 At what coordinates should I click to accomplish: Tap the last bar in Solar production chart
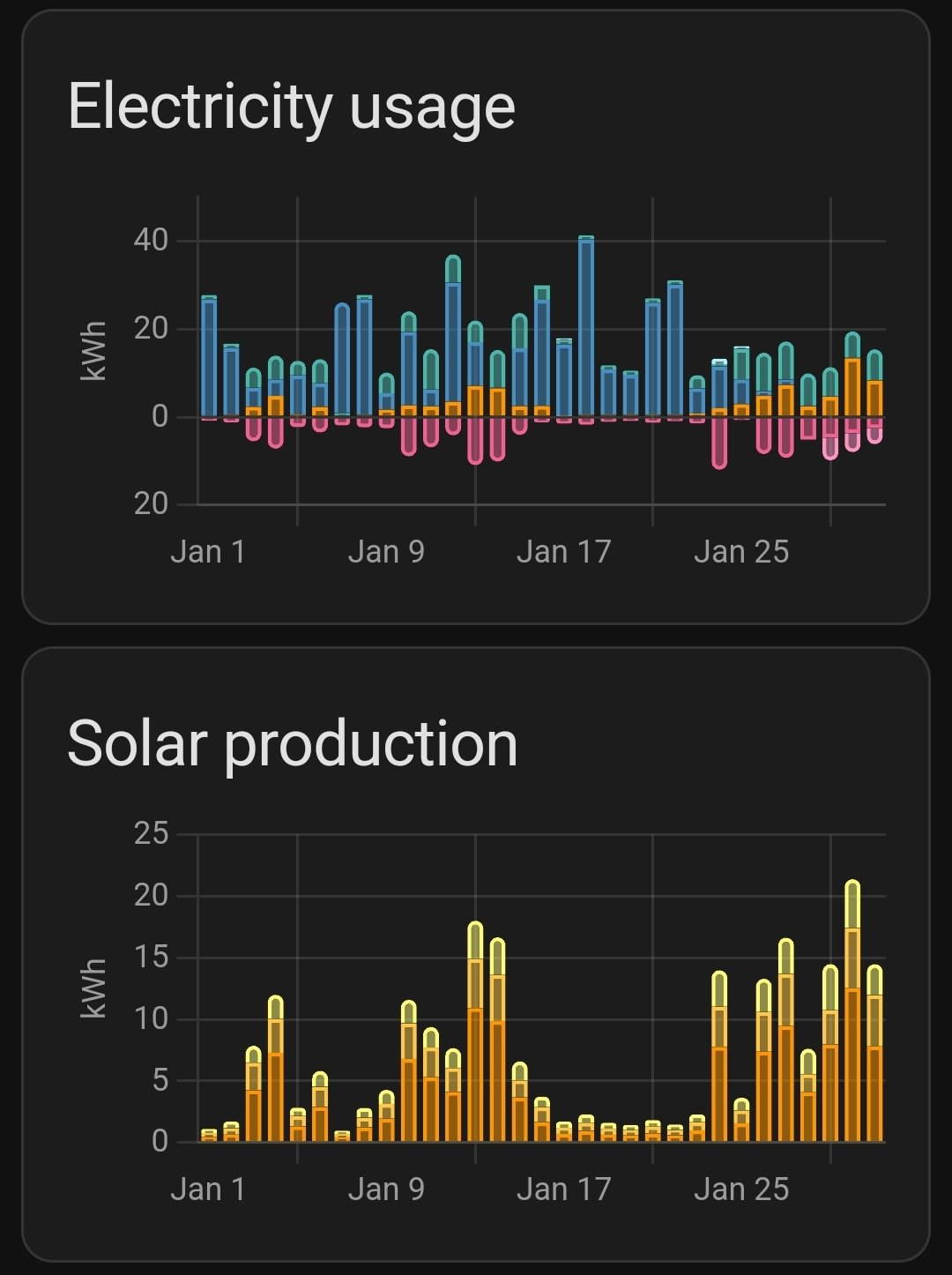click(874, 1058)
